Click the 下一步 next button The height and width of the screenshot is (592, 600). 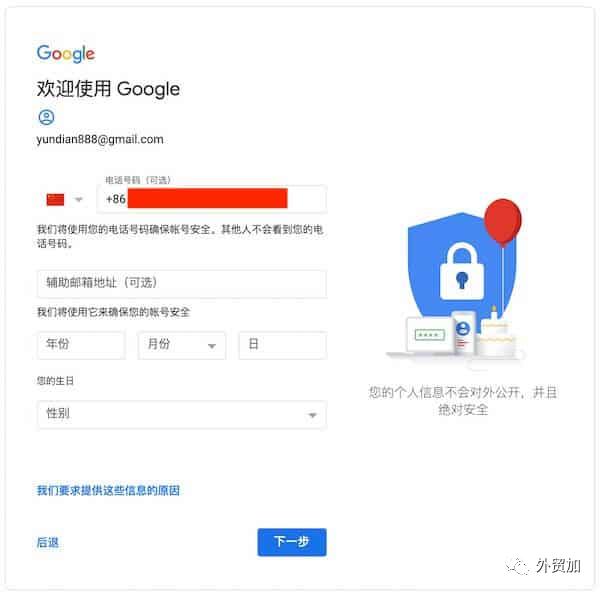tap(292, 542)
